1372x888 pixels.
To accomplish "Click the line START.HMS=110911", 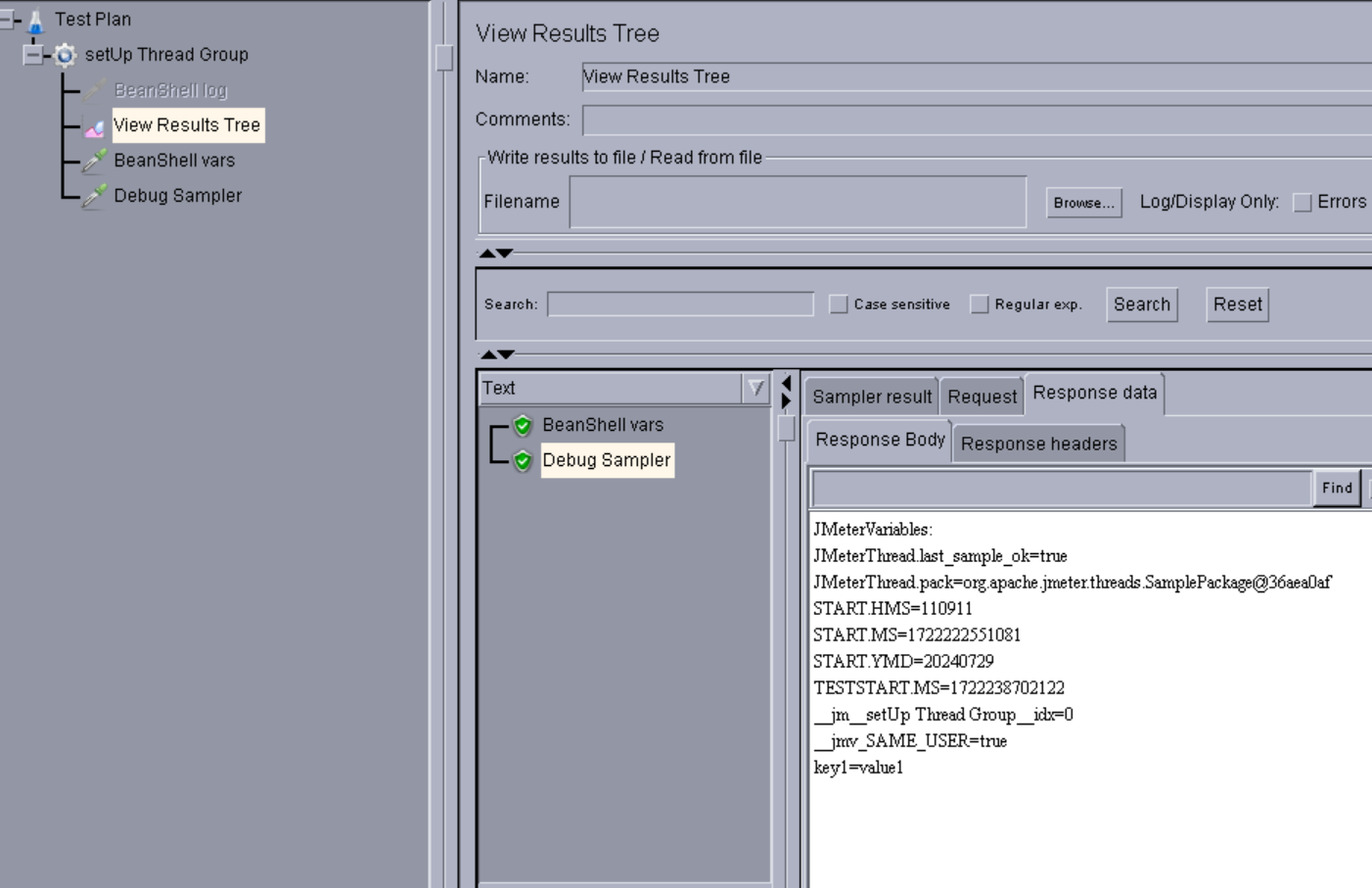I will tap(892, 609).
